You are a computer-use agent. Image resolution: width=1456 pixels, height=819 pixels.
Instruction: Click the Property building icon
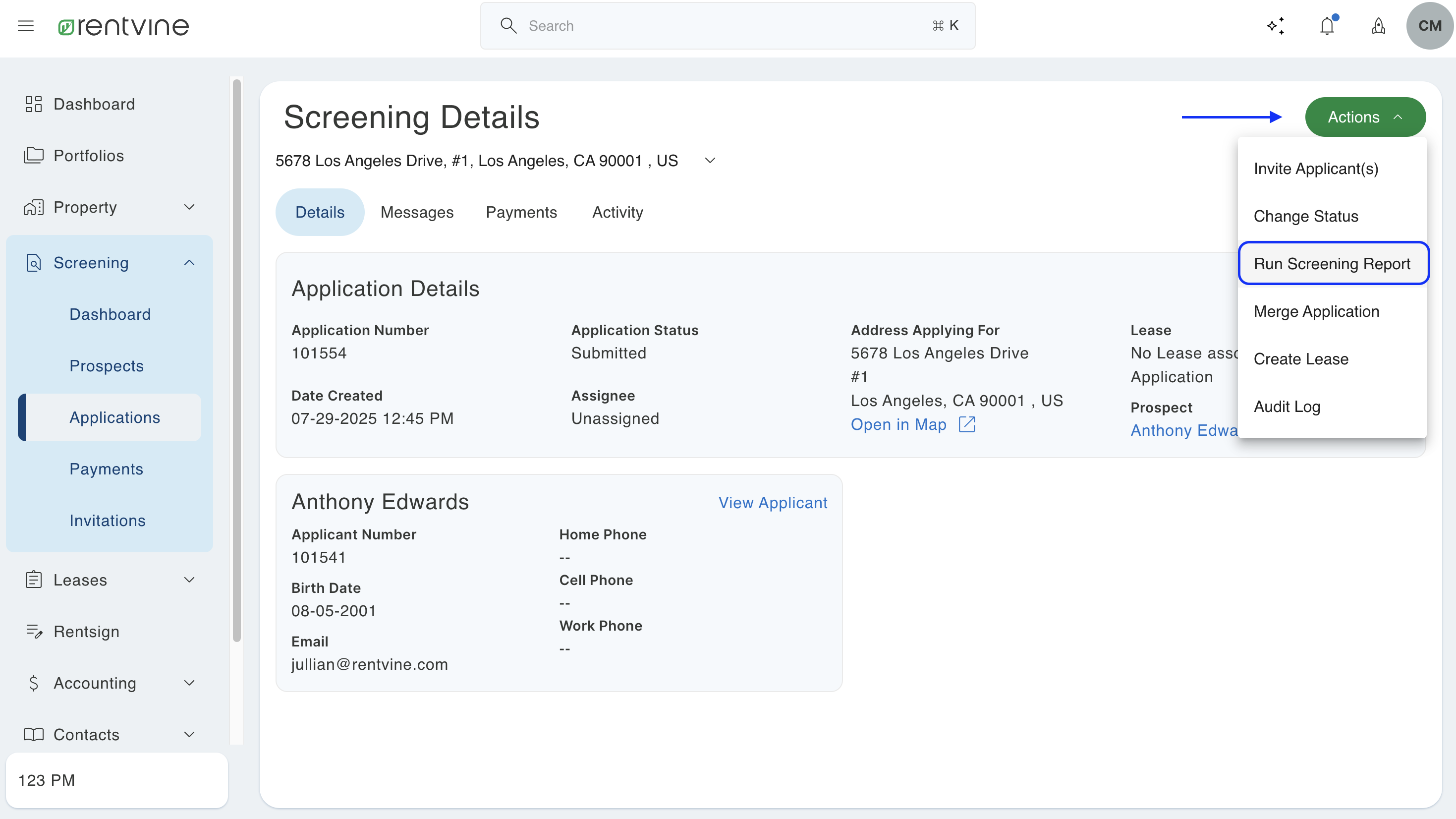[33, 207]
